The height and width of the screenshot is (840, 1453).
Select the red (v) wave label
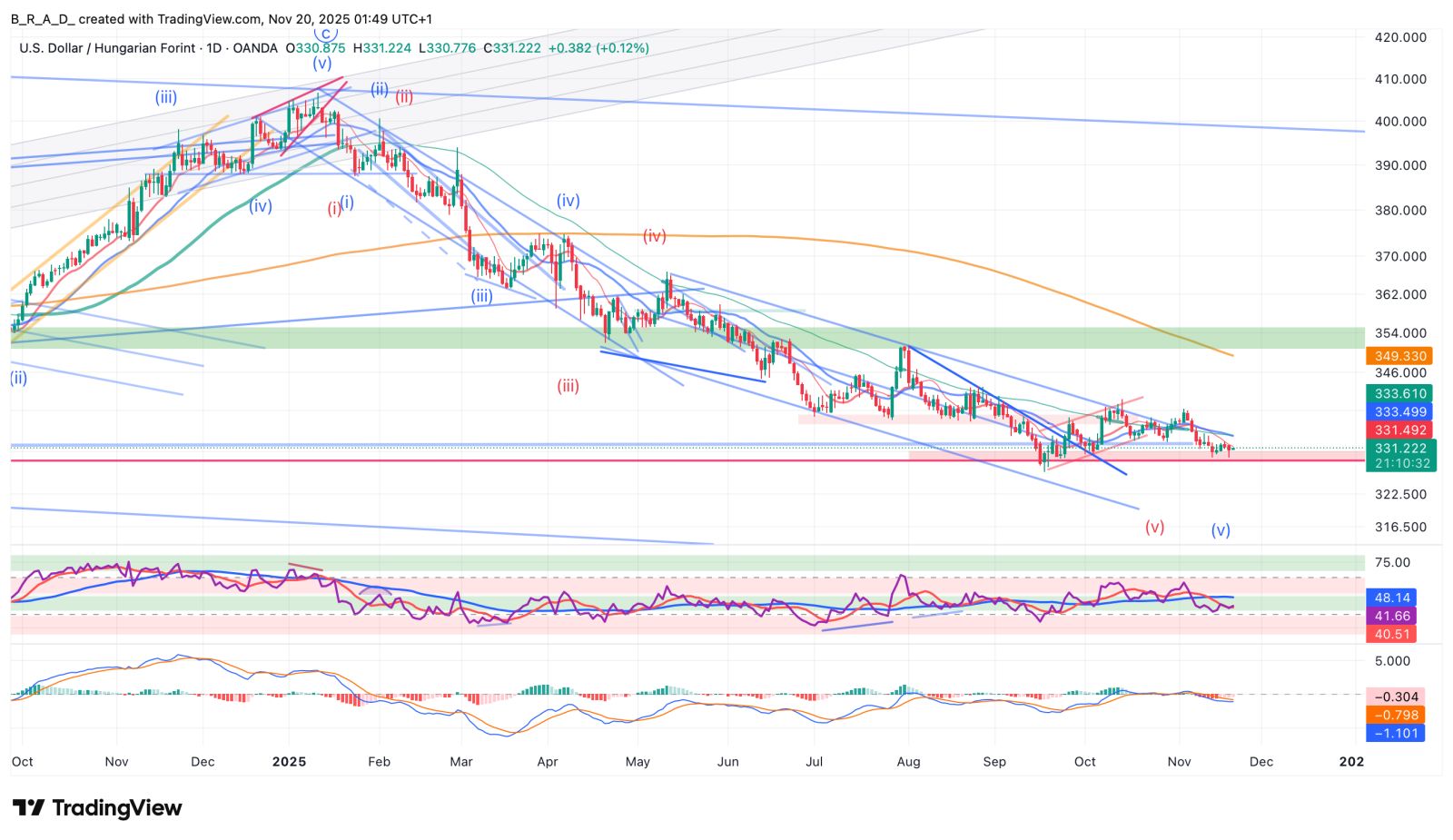pos(1154,527)
